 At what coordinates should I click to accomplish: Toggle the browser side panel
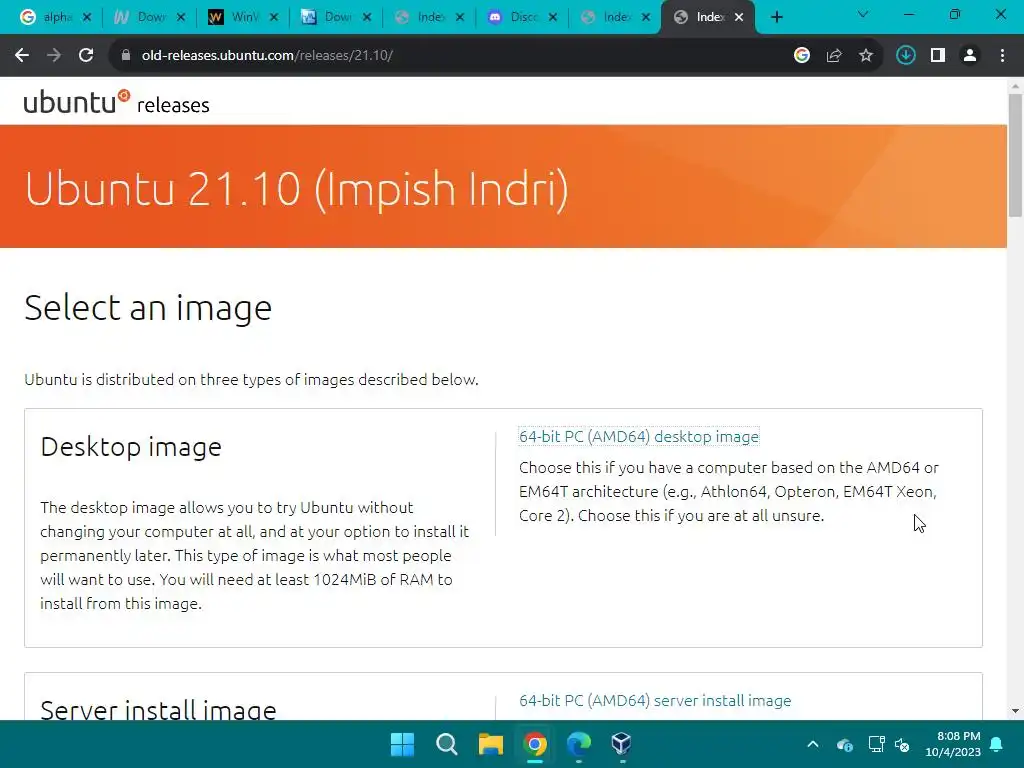(938, 56)
